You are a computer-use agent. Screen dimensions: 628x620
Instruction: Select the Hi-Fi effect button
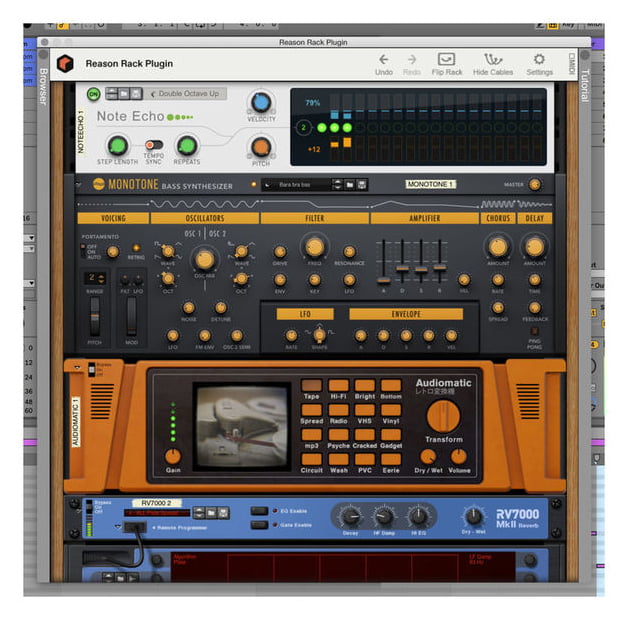pos(338,385)
